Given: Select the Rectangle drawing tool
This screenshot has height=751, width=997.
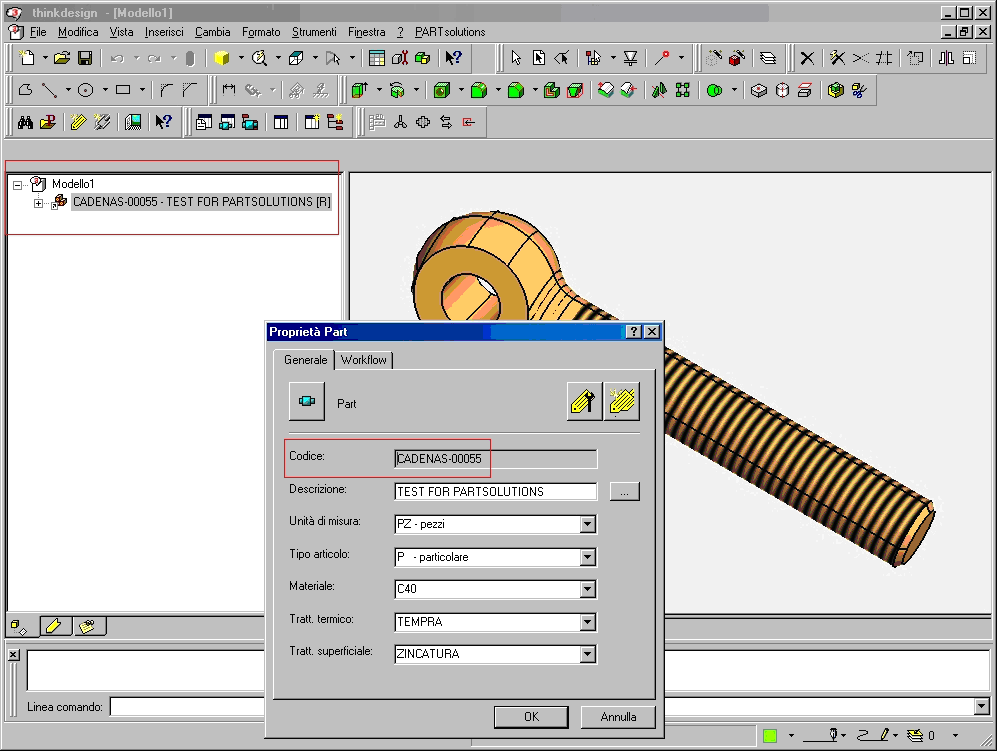Looking at the screenshot, I should point(123,90).
